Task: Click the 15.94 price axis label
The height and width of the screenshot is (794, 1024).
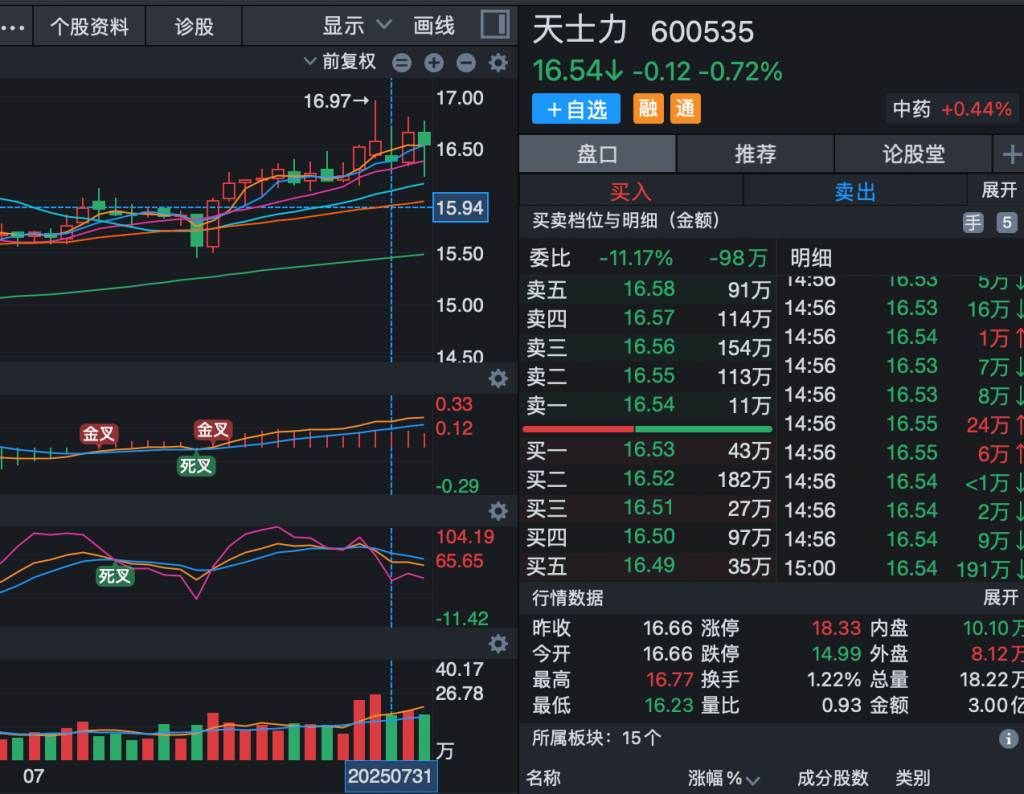Action: click(460, 208)
